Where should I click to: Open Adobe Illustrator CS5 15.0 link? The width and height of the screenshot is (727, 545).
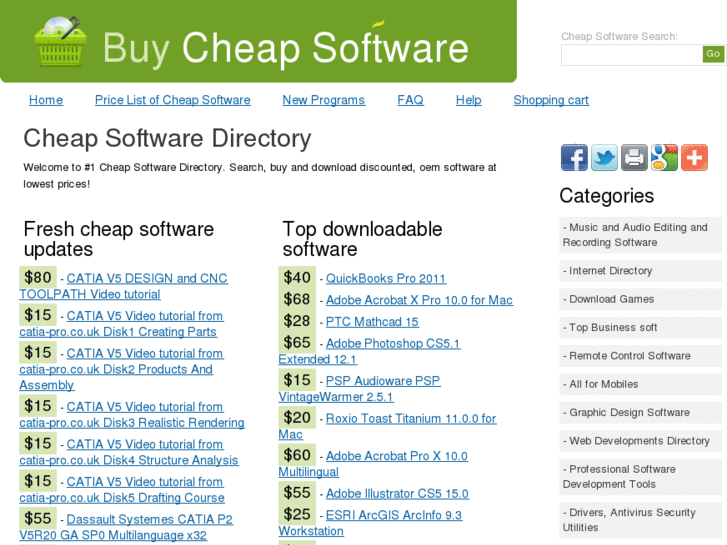(x=397, y=494)
